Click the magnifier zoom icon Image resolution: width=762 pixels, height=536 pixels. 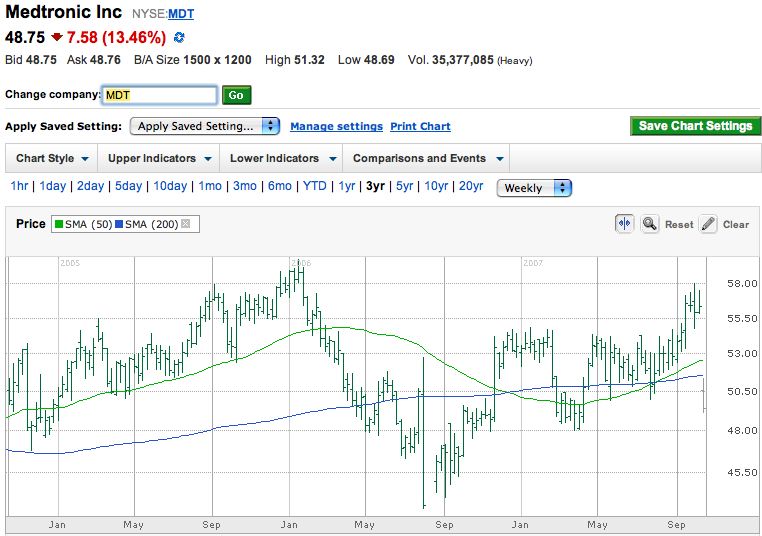coord(650,224)
